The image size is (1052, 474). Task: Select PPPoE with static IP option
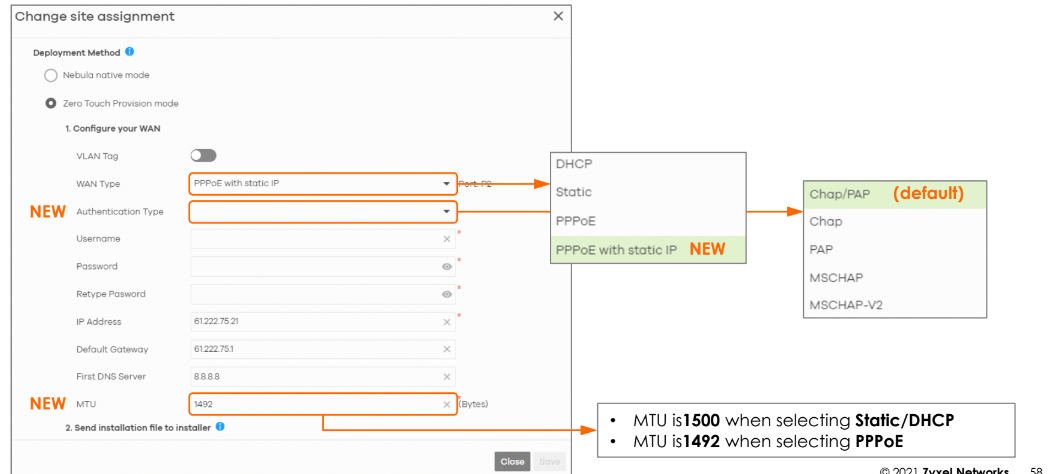(x=616, y=250)
